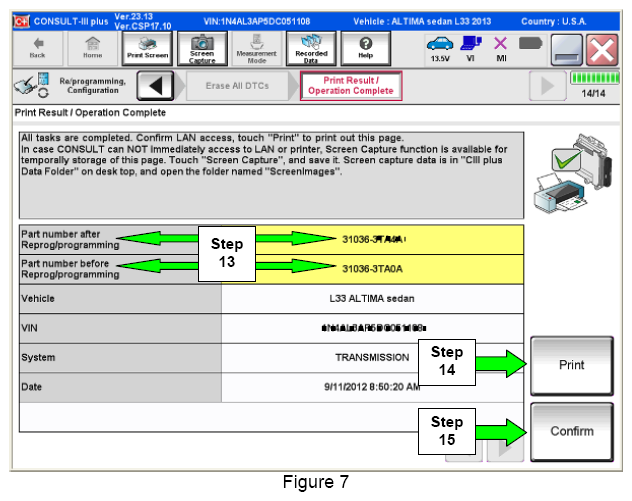
Task: Click the vehicle battery voltage car icon
Action: click(440, 44)
